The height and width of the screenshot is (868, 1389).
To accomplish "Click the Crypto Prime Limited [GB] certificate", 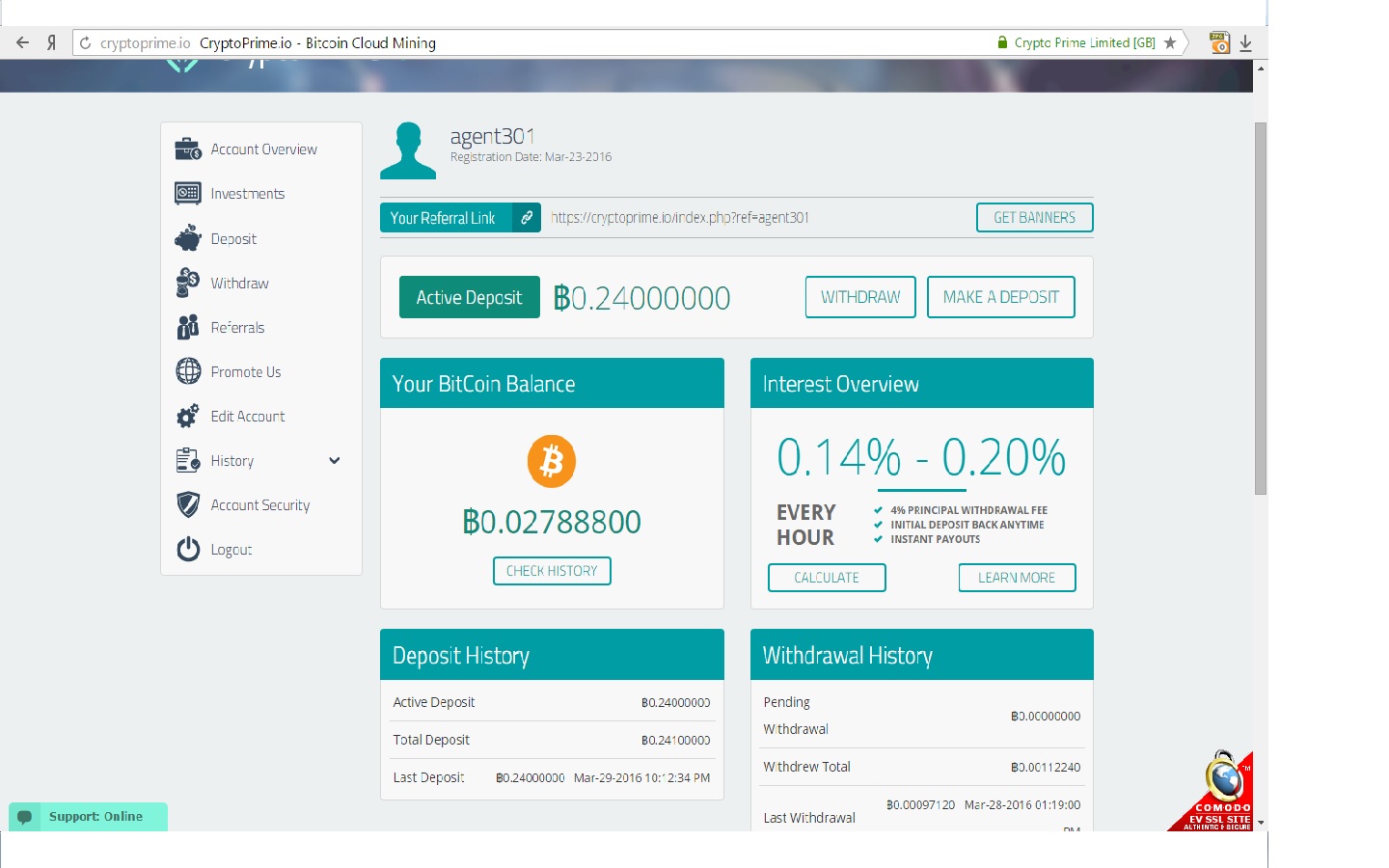I will [1084, 42].
